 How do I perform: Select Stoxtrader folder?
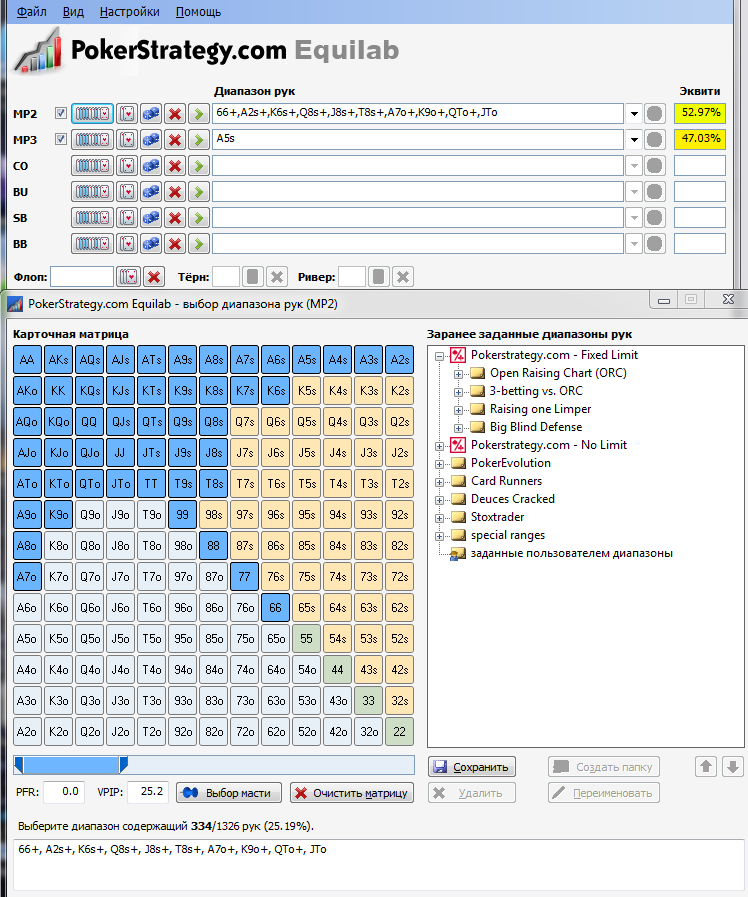(x=497, y=517)
